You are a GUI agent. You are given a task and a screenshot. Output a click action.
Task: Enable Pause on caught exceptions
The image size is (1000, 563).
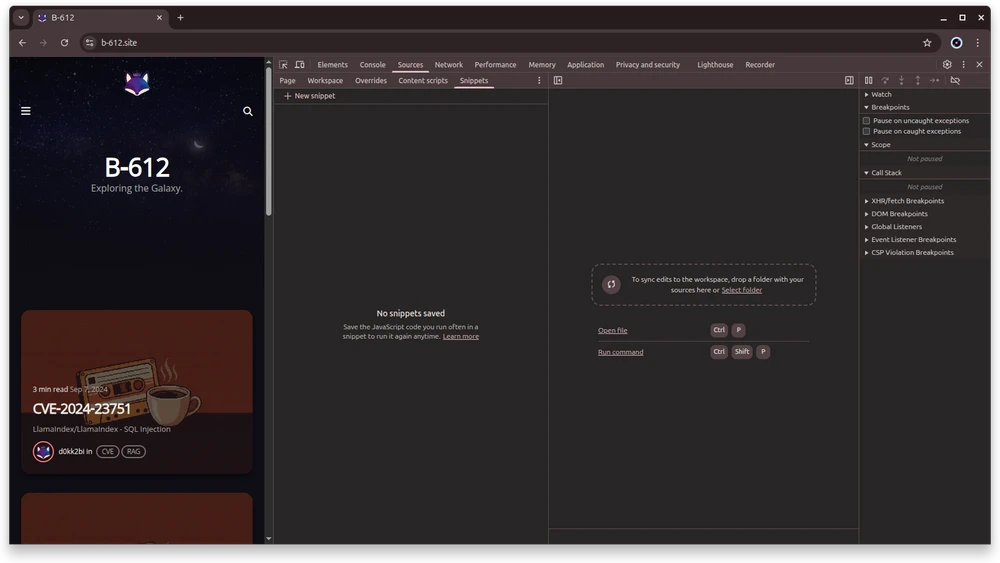pyautogui.click(x=867, y=131)
